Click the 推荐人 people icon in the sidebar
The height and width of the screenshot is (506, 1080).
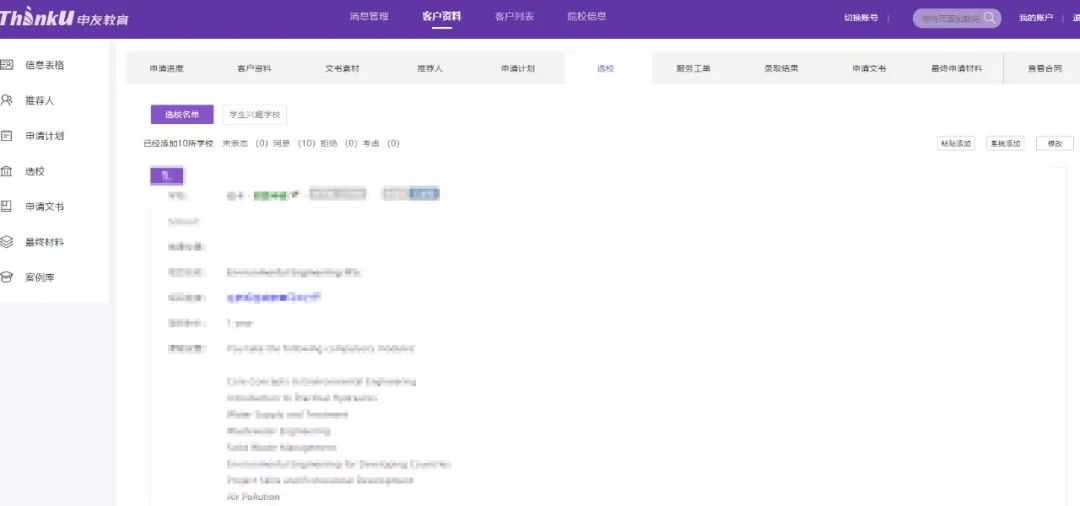click(x=7, y=100)
